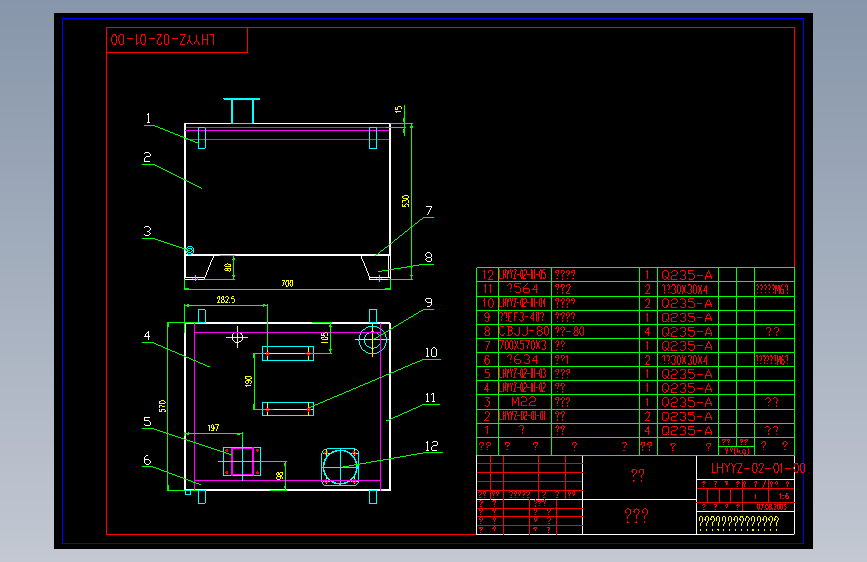This screenshot has width=867, height=562.
Task: Click callout number 7 right of front view
Action: click(429, 210)
